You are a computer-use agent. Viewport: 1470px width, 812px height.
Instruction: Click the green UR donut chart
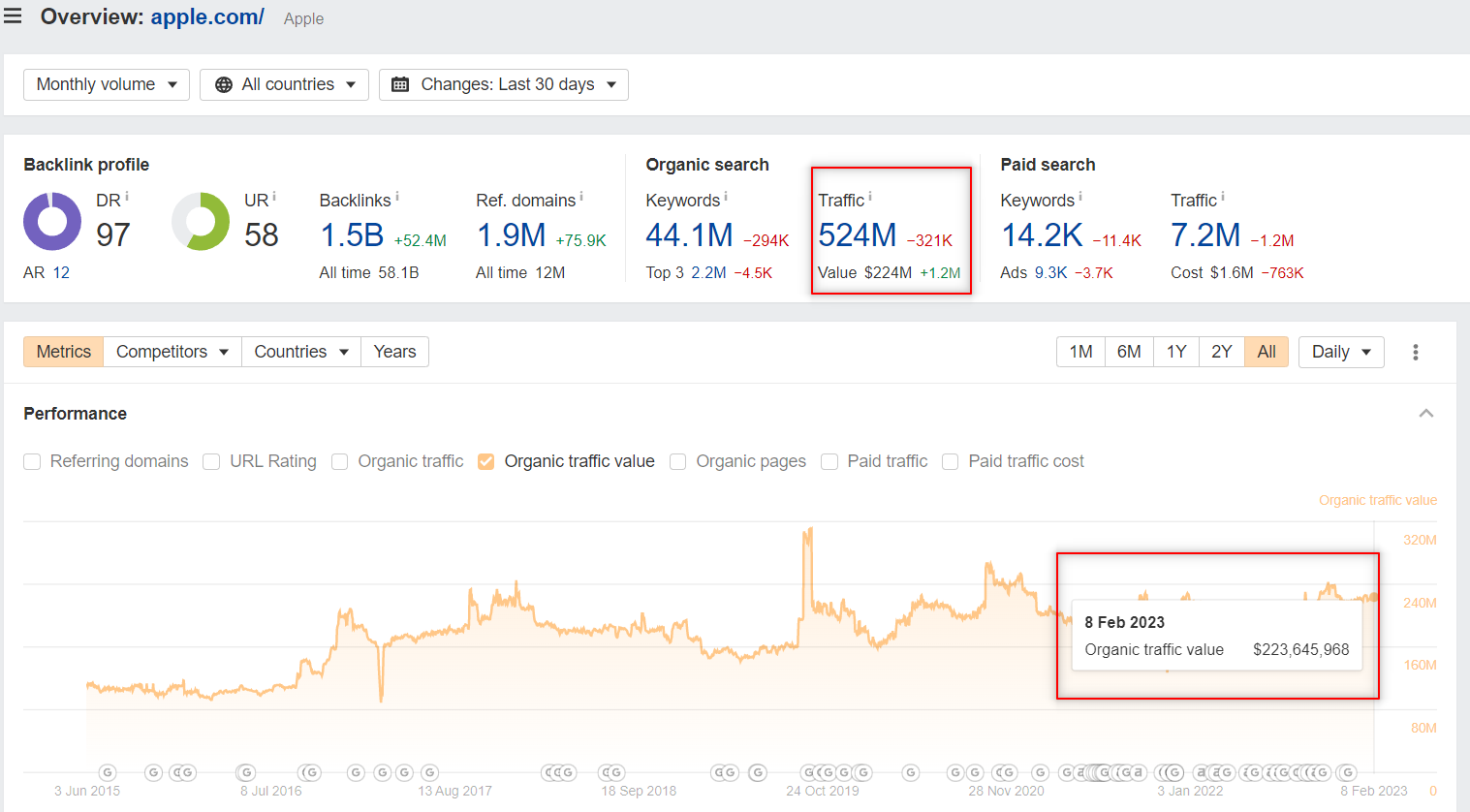click(201, 221)
